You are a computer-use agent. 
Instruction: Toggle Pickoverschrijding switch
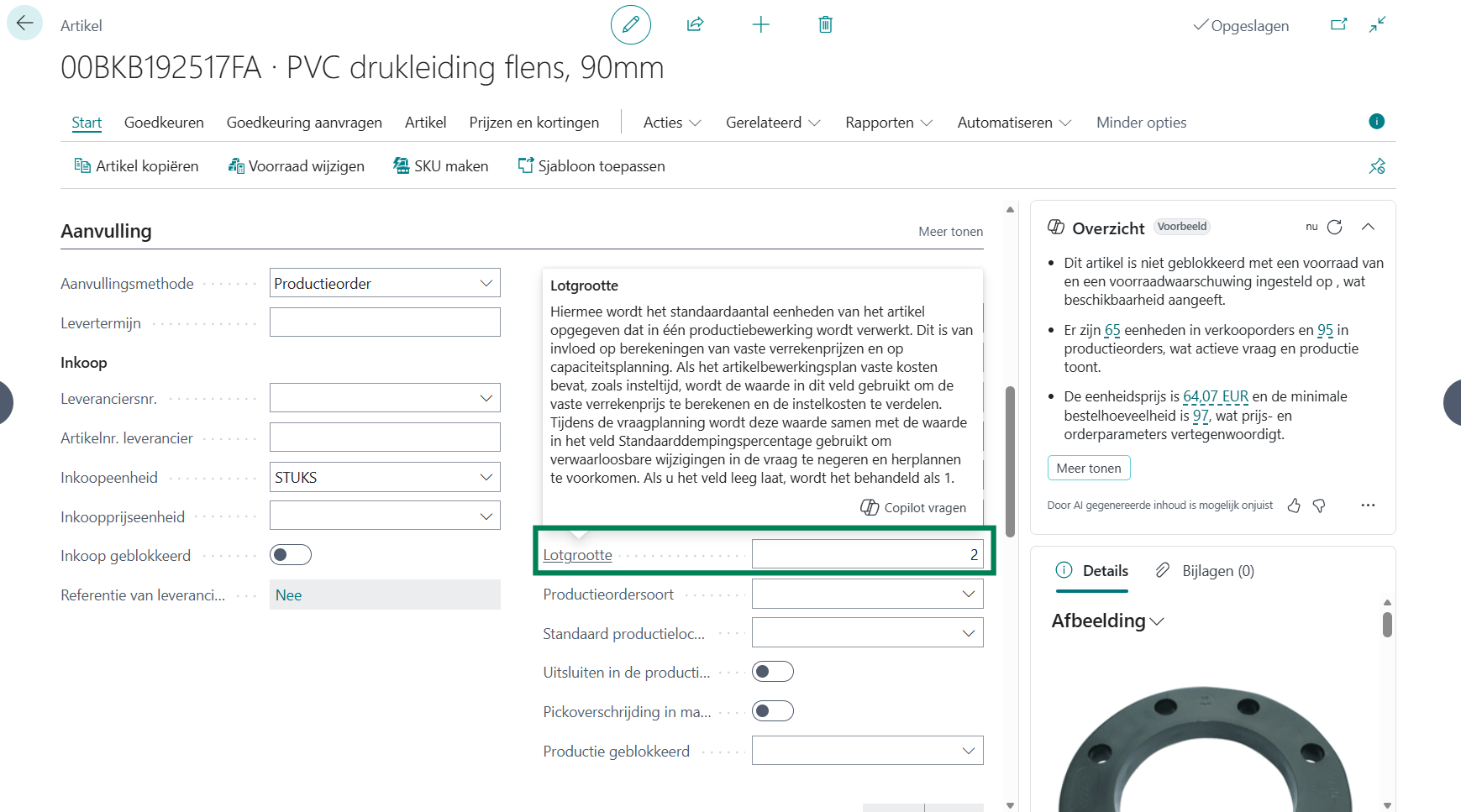point(772,711)
